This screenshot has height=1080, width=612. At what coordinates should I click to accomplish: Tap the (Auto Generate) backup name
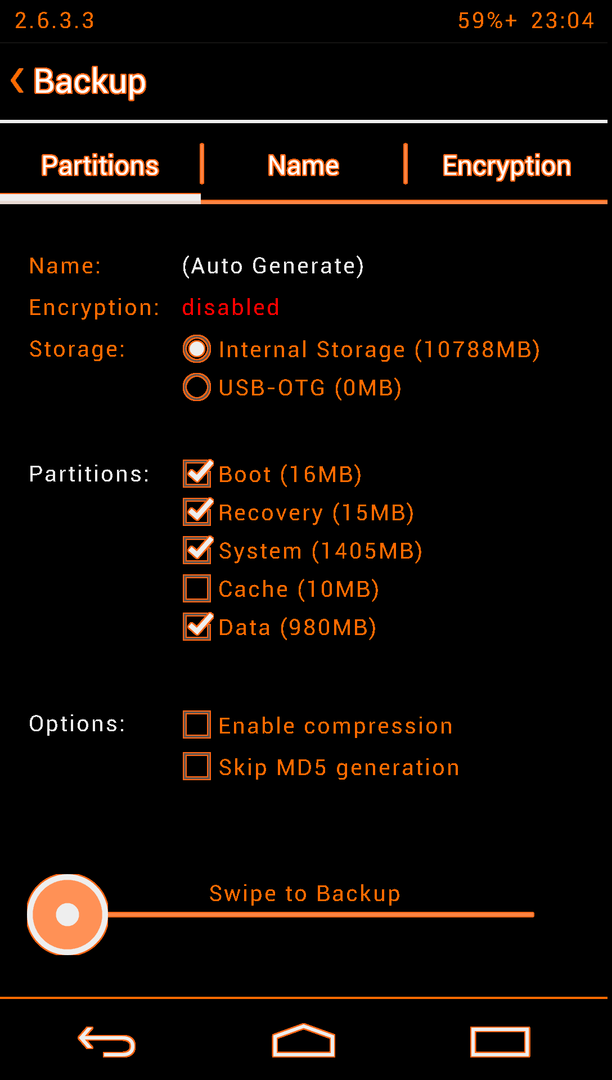273,266
